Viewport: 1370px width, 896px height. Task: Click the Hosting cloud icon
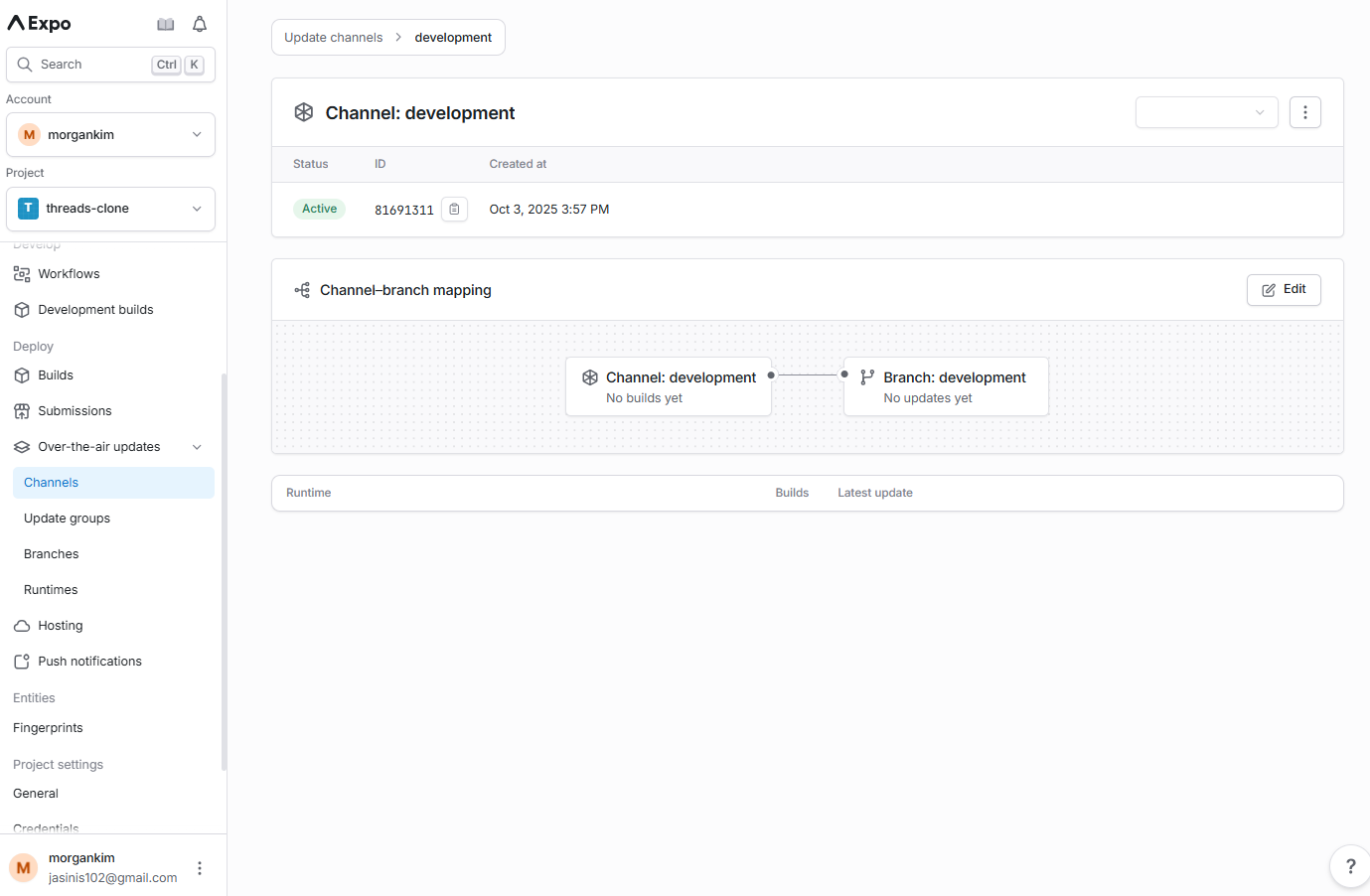[x=22, y=626]
